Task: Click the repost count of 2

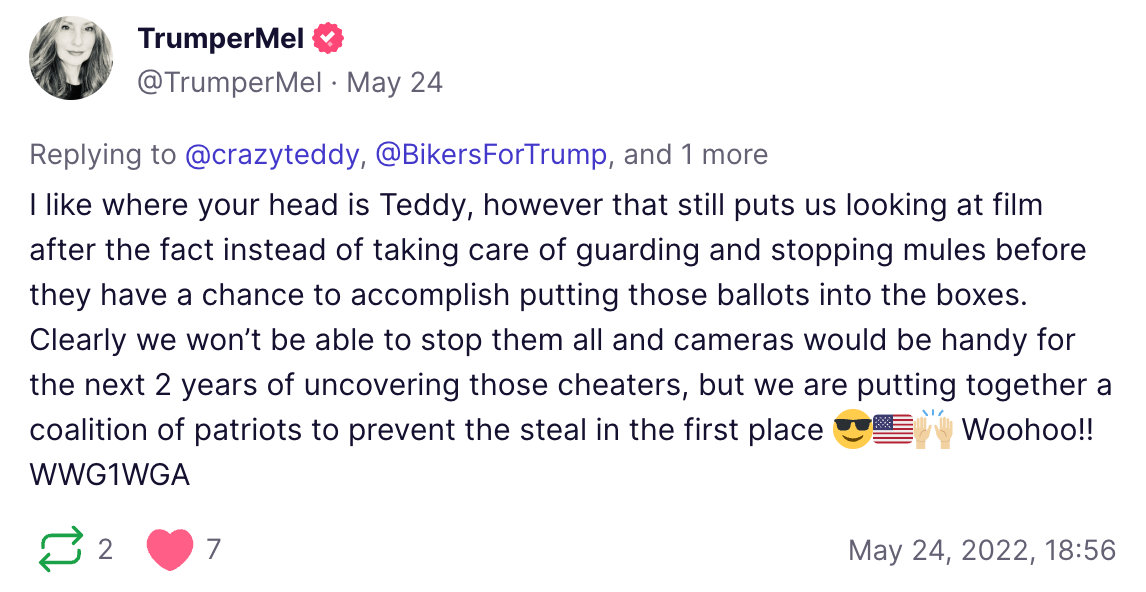Action: point(105,550)
